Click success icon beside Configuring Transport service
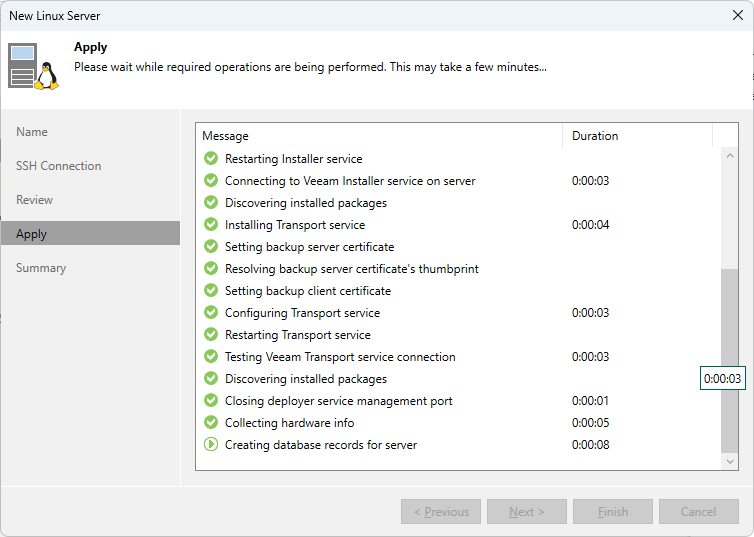The height and width of the screenshot is (537, 754). pos(211,312)
